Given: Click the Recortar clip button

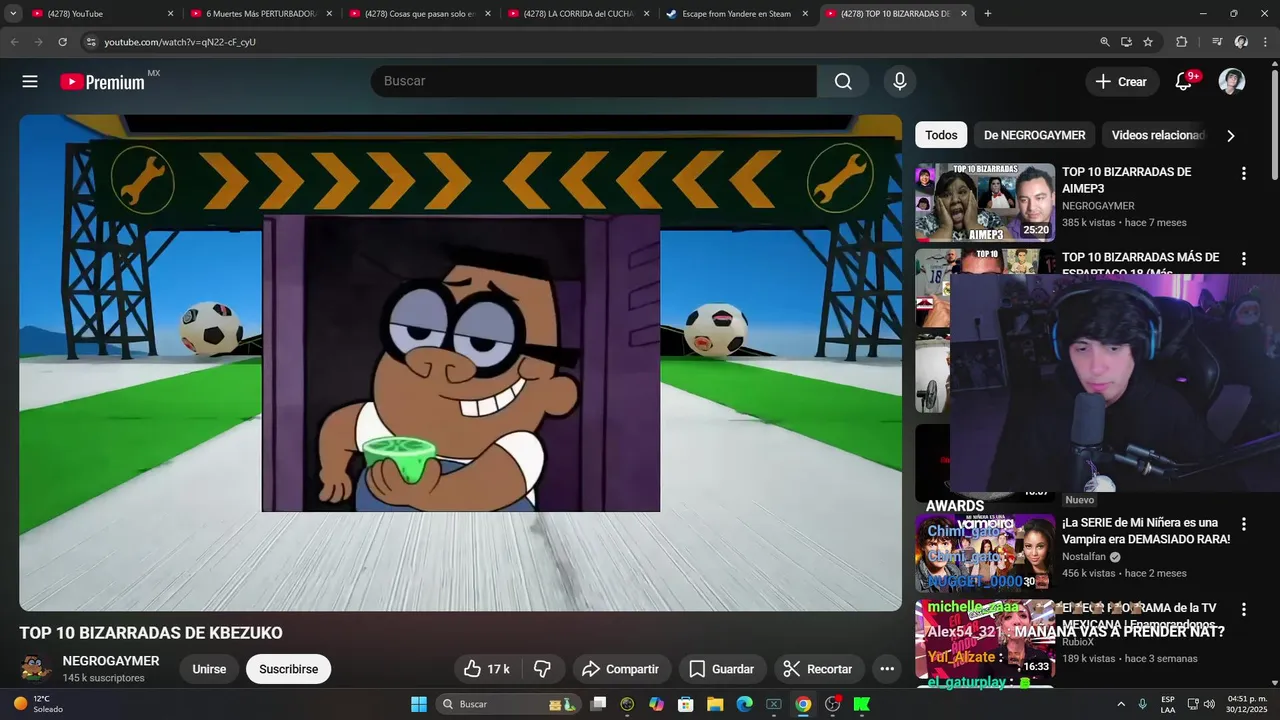Looking at the screenshot, I should [x=818, y=669].
